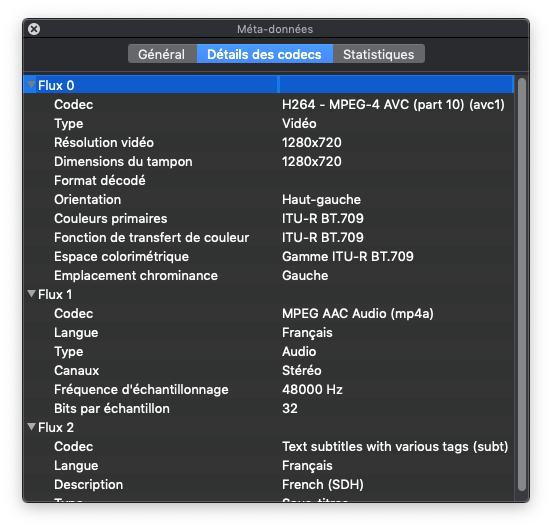Select the Flux 2 row label
552x529 pixels.
click(x=56, y=428)
